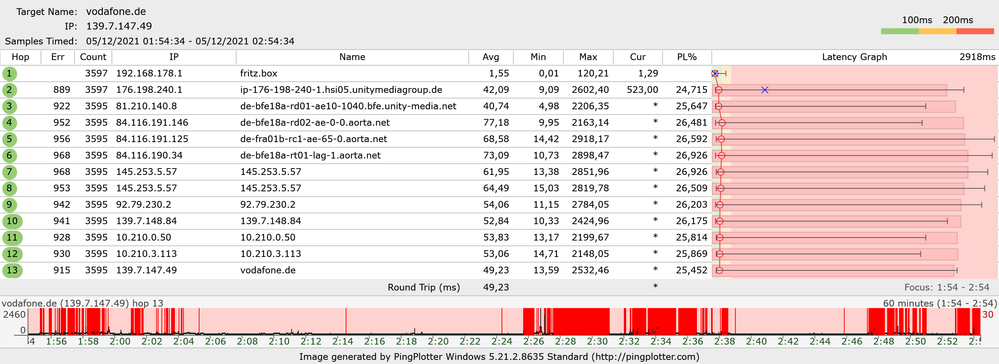This screenshot has width=999, height=364.
Task: Click the 60 minutes (1:54 - 2:54) label
Action: click(x=939, y=303)
